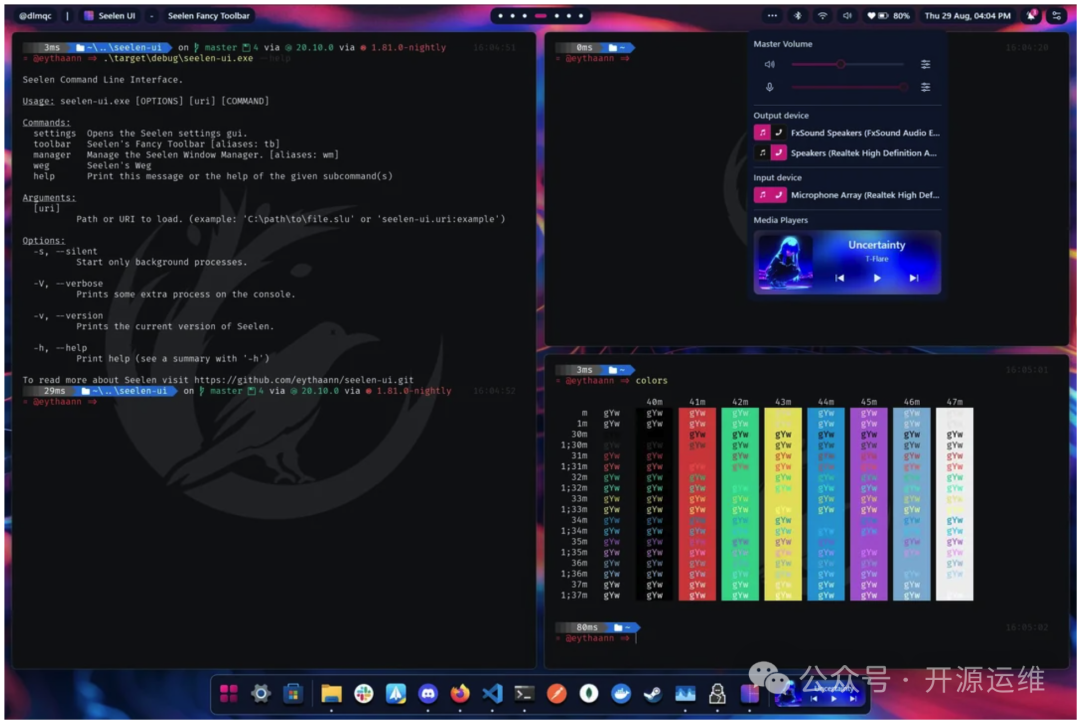The width and height of the screenshot is (1080, 723).
Task: Launch Microsoft Store from the dock
Action: click(x=293, y=693)
